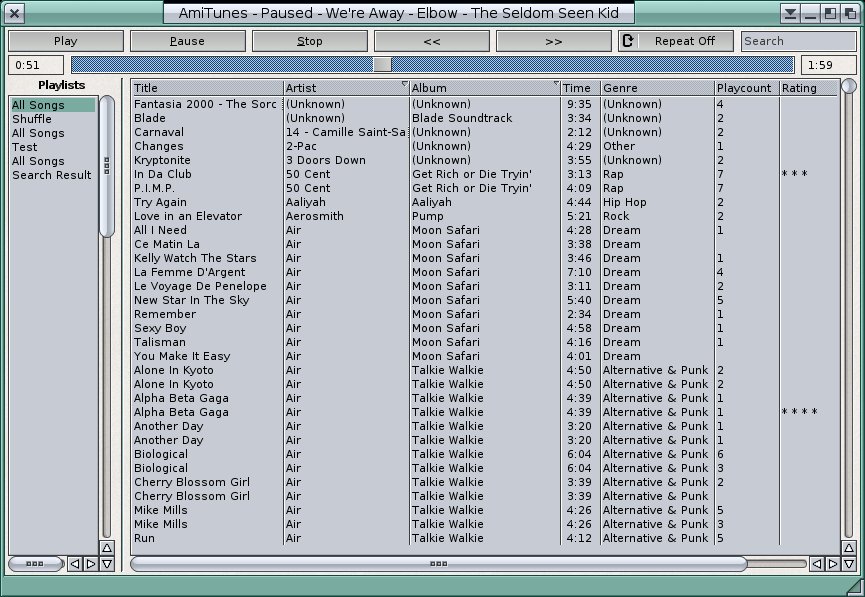Click the total time display 1:59
Screen dimensions: 865x597
pos(829,65)
